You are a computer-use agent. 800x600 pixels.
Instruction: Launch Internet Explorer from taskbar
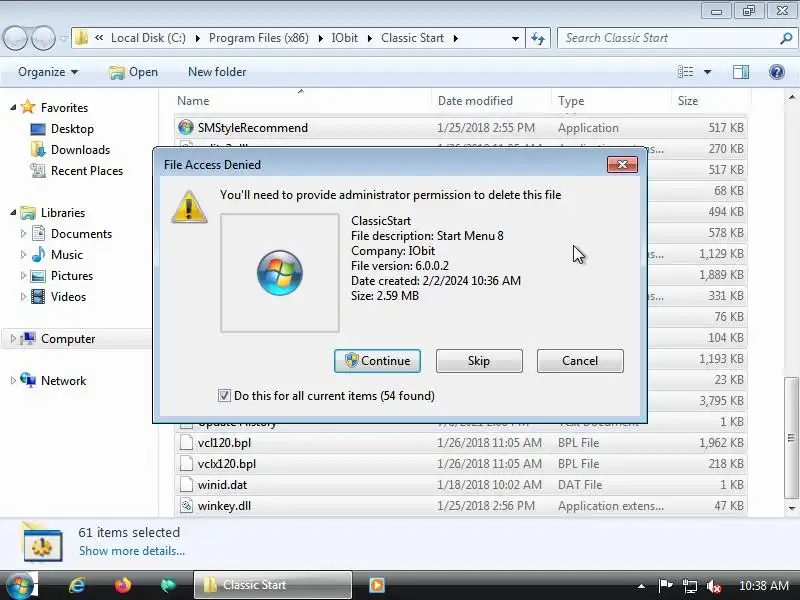(77, 585)
